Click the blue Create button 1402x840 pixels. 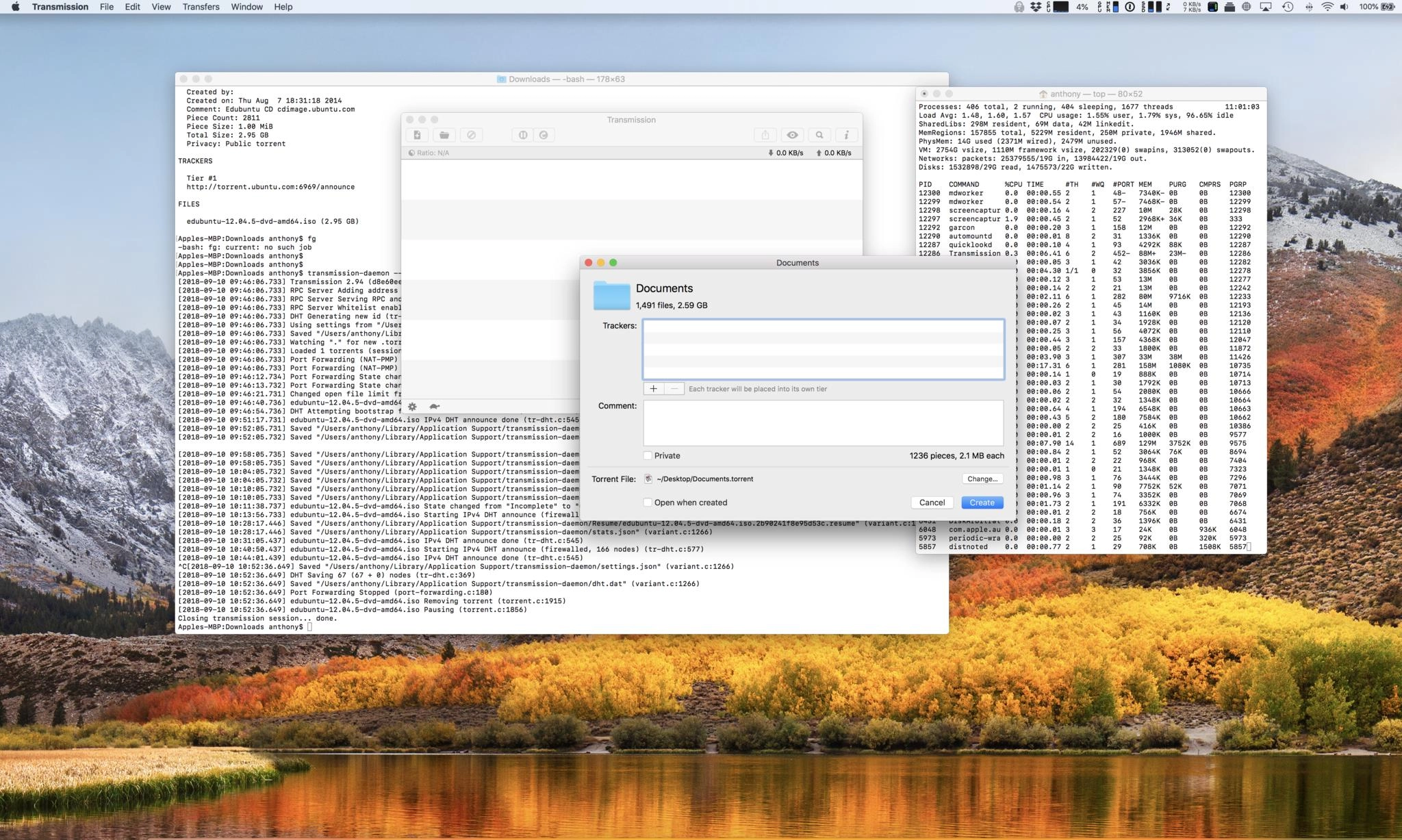coord(982,502)
